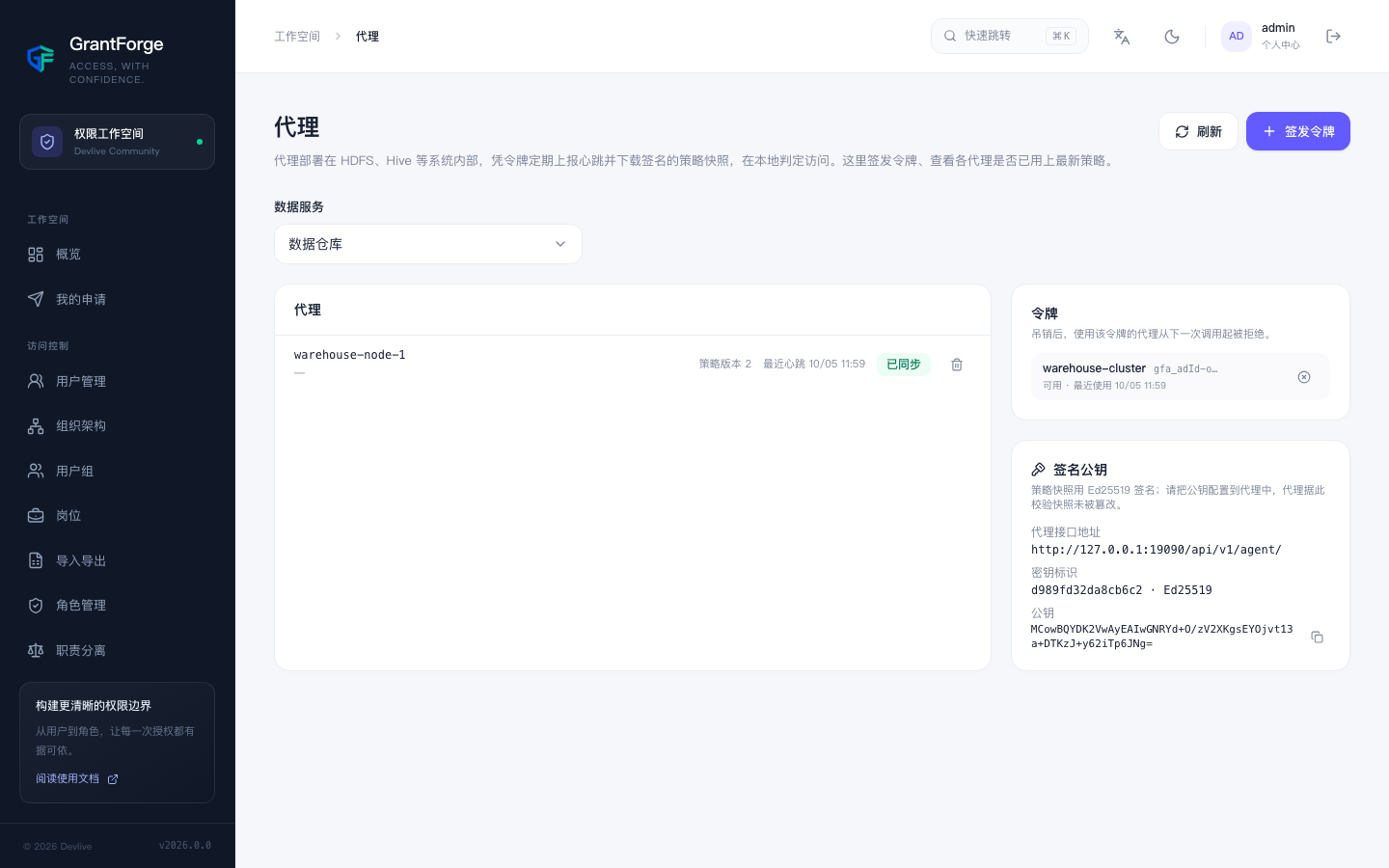Select the 岗位 menu item
Viewport: 1389px width, 868px height.
(117, 516)
